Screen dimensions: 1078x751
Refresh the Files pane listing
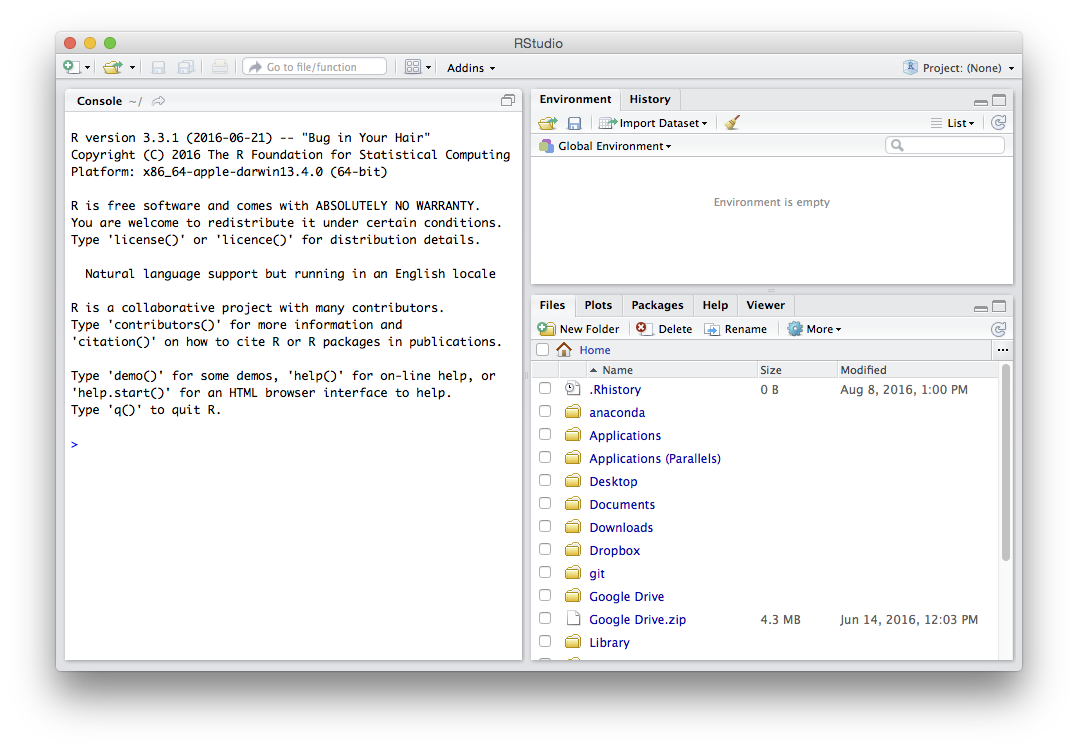click(999, 329)
